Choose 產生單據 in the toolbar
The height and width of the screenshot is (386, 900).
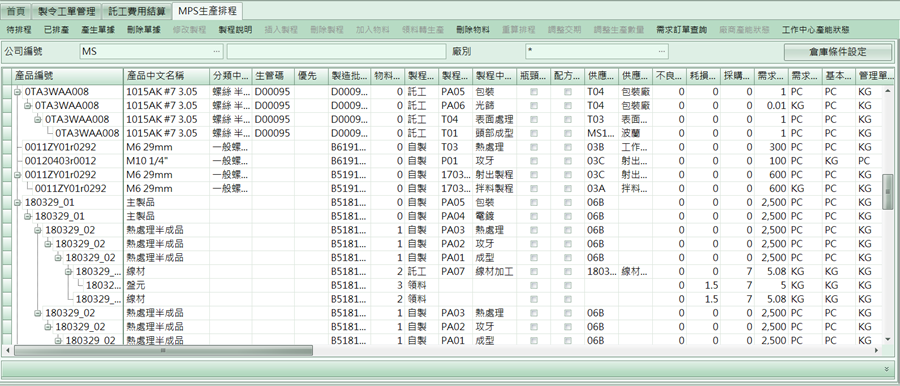[x=97, y=29]
